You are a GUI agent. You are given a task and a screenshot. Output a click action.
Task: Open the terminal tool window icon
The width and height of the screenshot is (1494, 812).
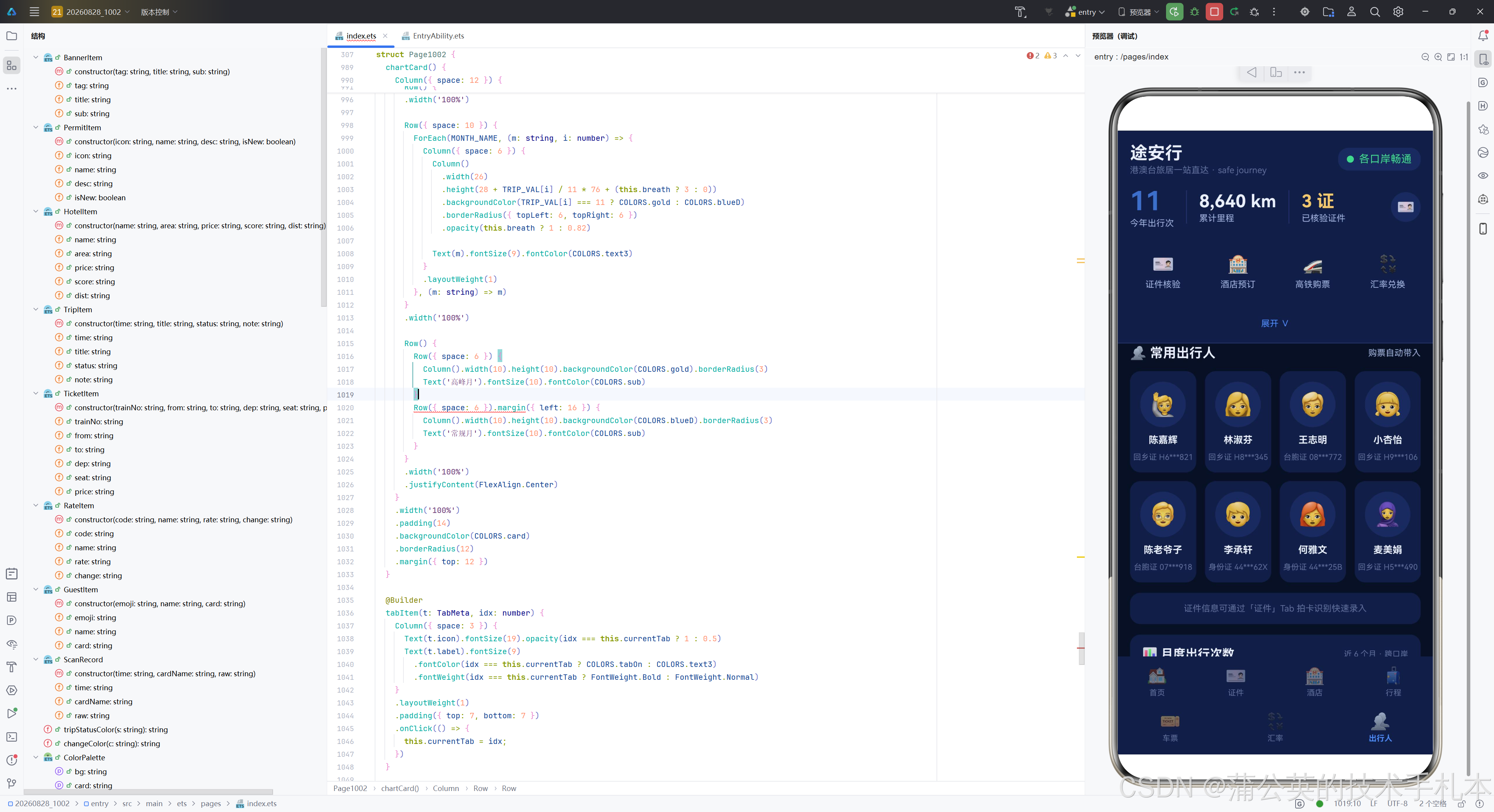coord(12,737)
